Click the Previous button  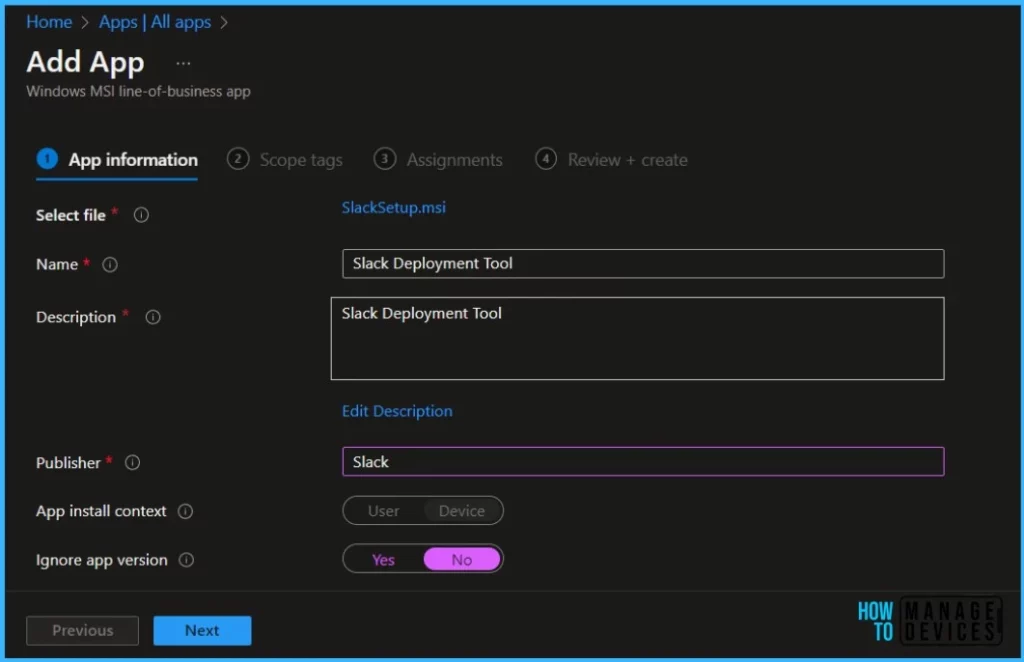tap(82, 631)
